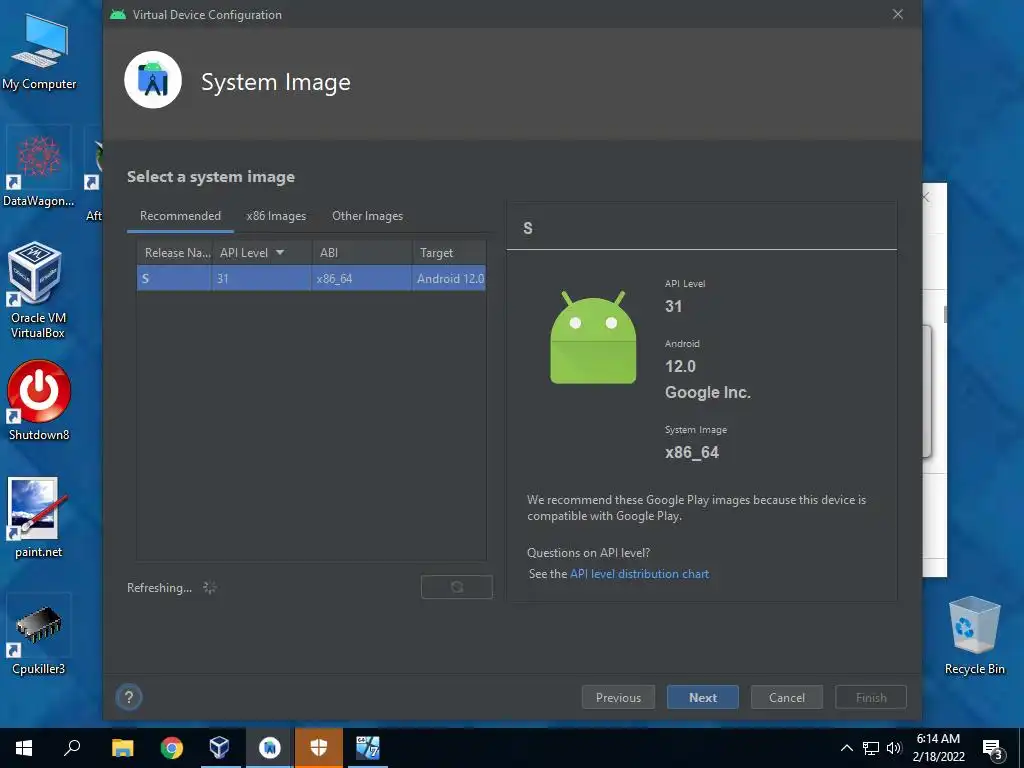This screenshot has width=1024, height=768.
Task: Launch Oracle VM VirtualBox desktop shortcut
Action: 37,291
